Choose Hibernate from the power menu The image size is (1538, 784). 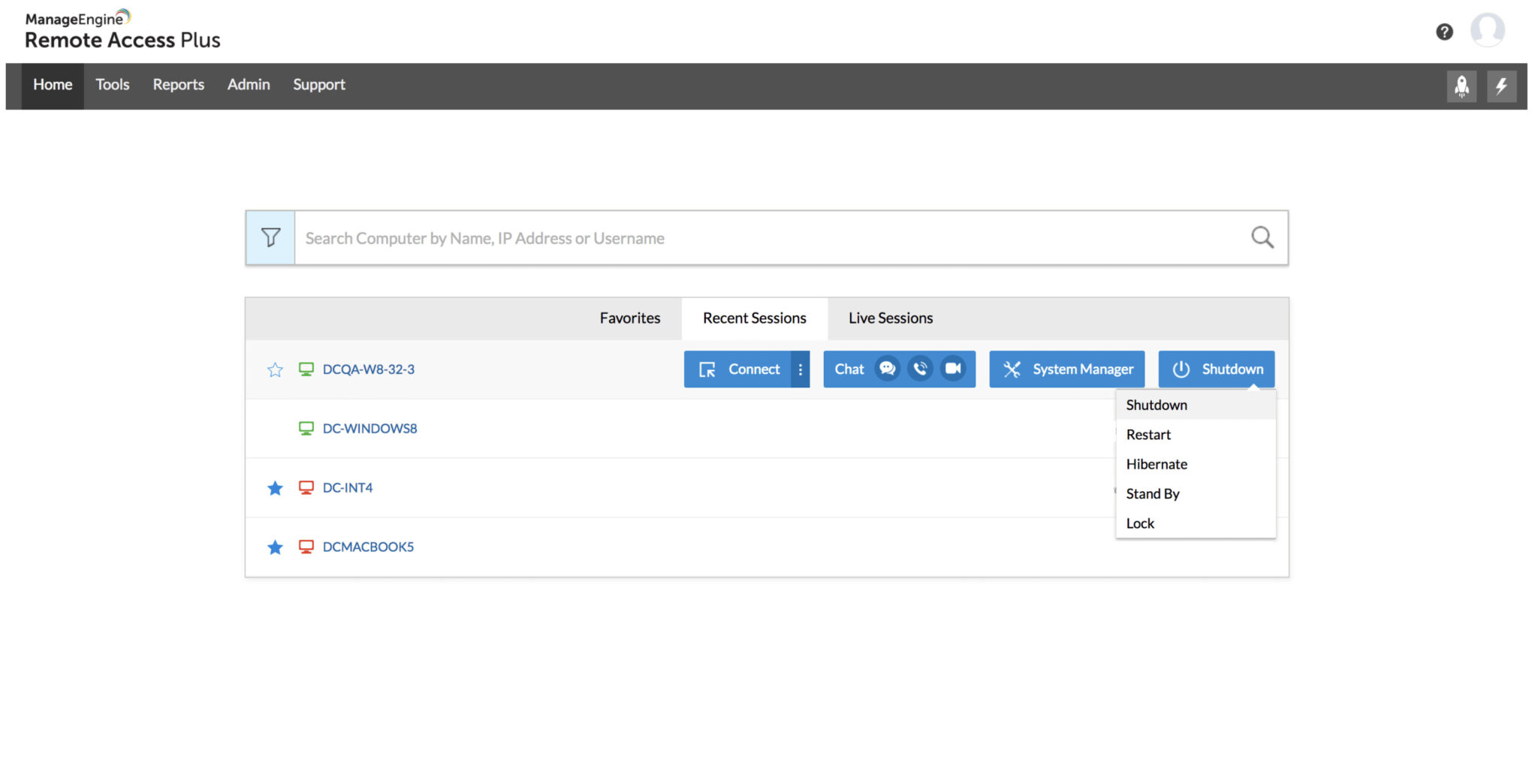click(1196, 464)
